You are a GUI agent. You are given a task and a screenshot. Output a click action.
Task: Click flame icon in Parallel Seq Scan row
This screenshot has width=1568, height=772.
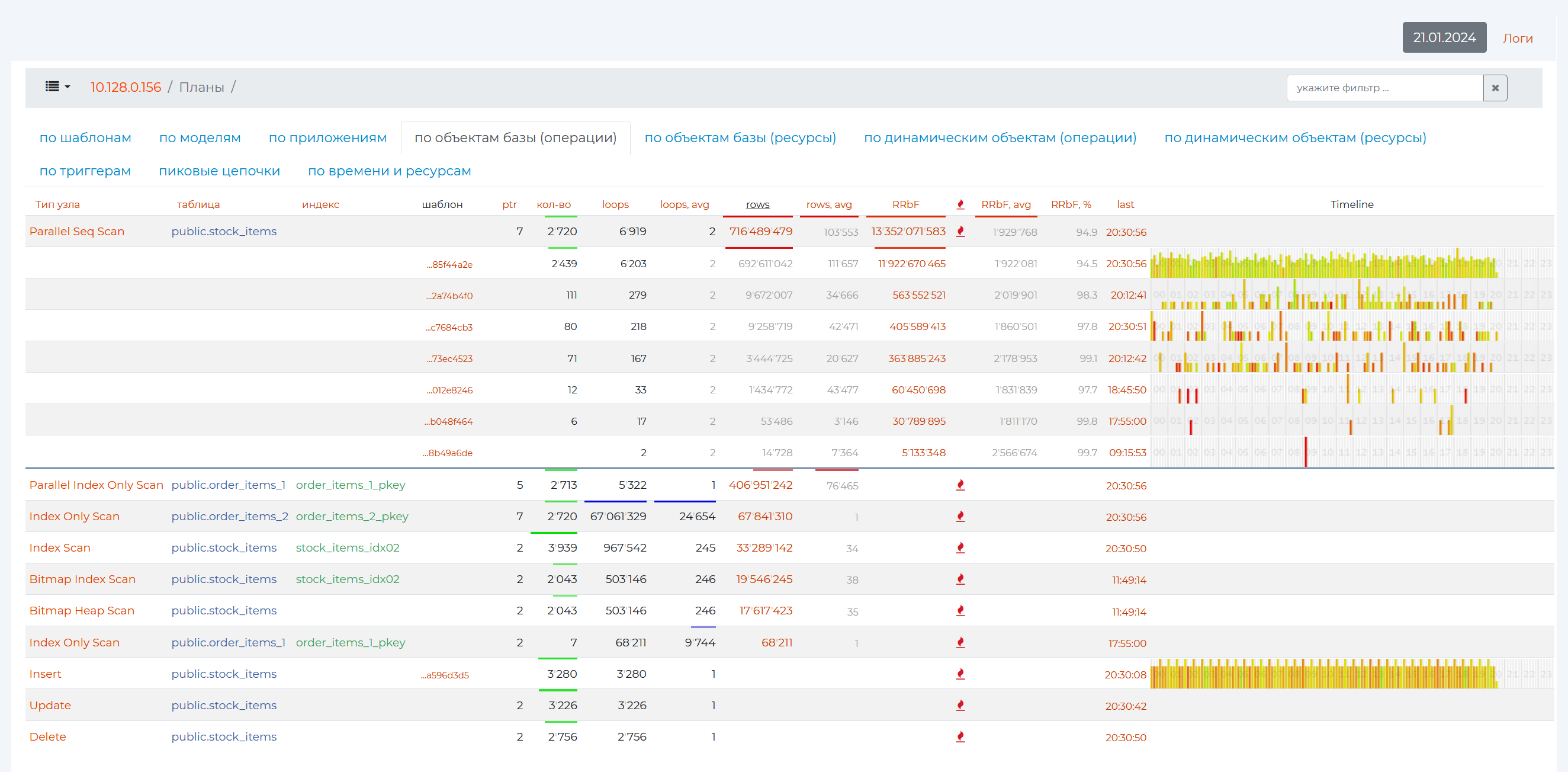[x=960, y=231]
